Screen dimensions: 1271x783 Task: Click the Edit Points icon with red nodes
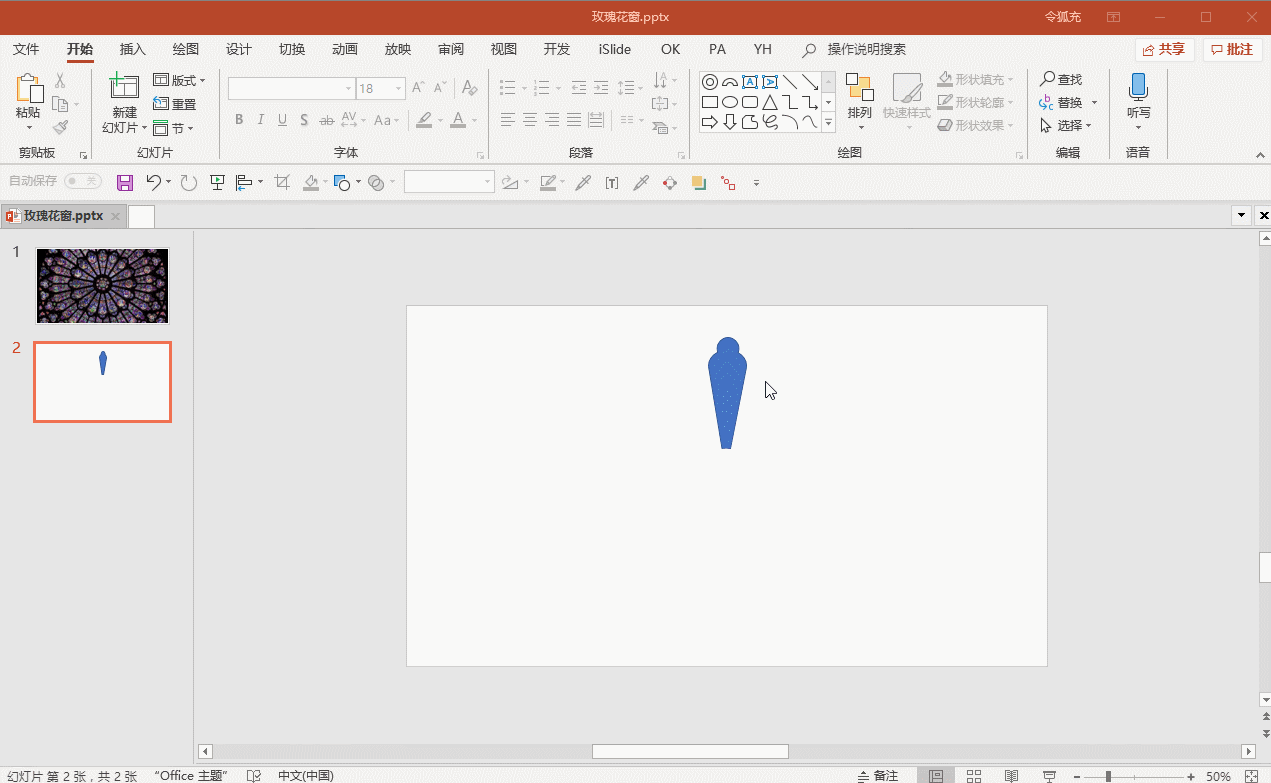tap(728, 183)
